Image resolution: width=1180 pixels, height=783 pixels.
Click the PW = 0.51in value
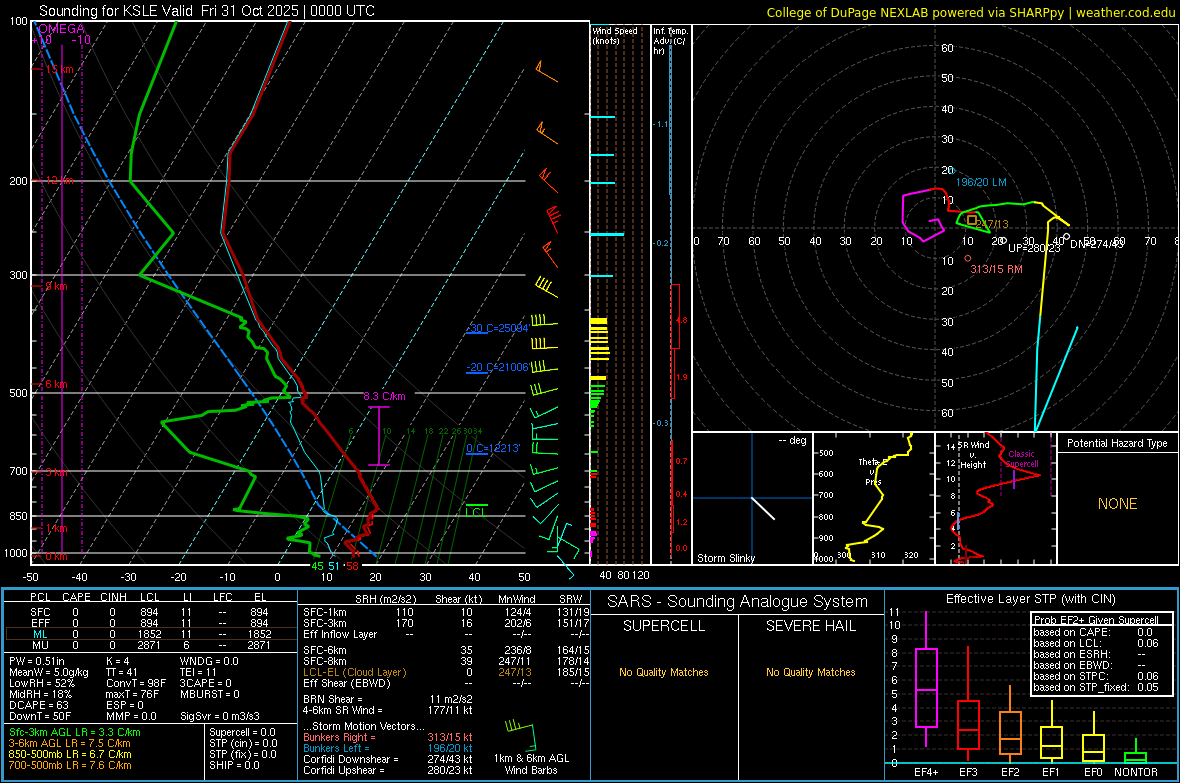(x=36, y=661)
